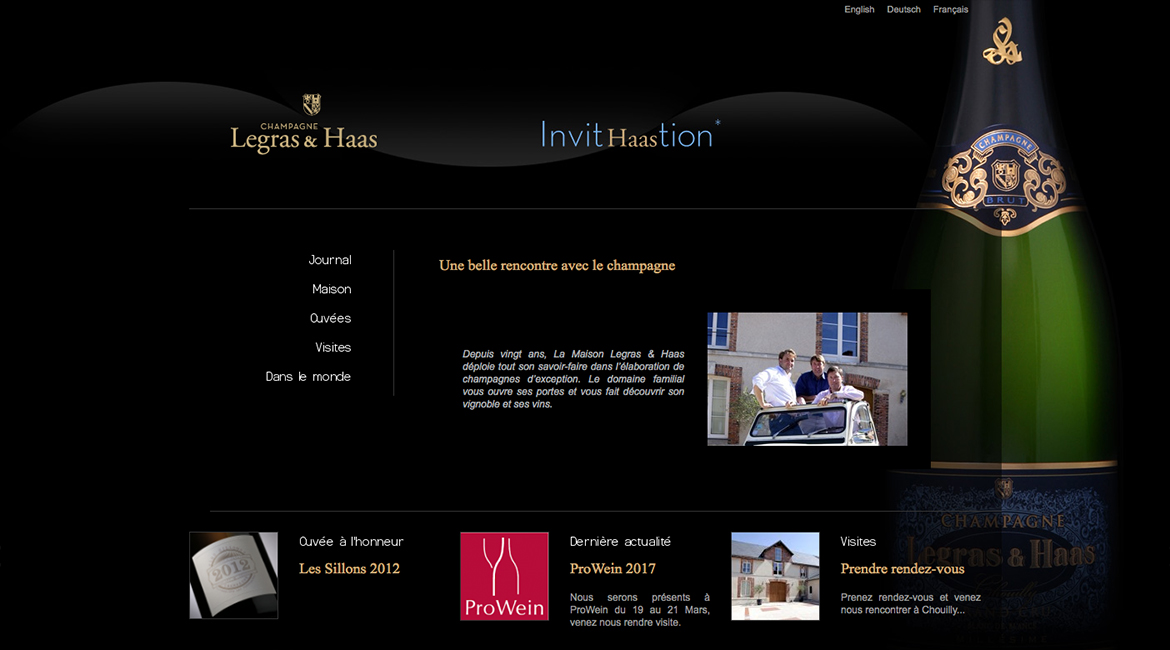Image resolution: width=1170 pixels, height=650 pixels.
Task: Open the estate house thumbnail for Visites
Action: coord(775,576)
